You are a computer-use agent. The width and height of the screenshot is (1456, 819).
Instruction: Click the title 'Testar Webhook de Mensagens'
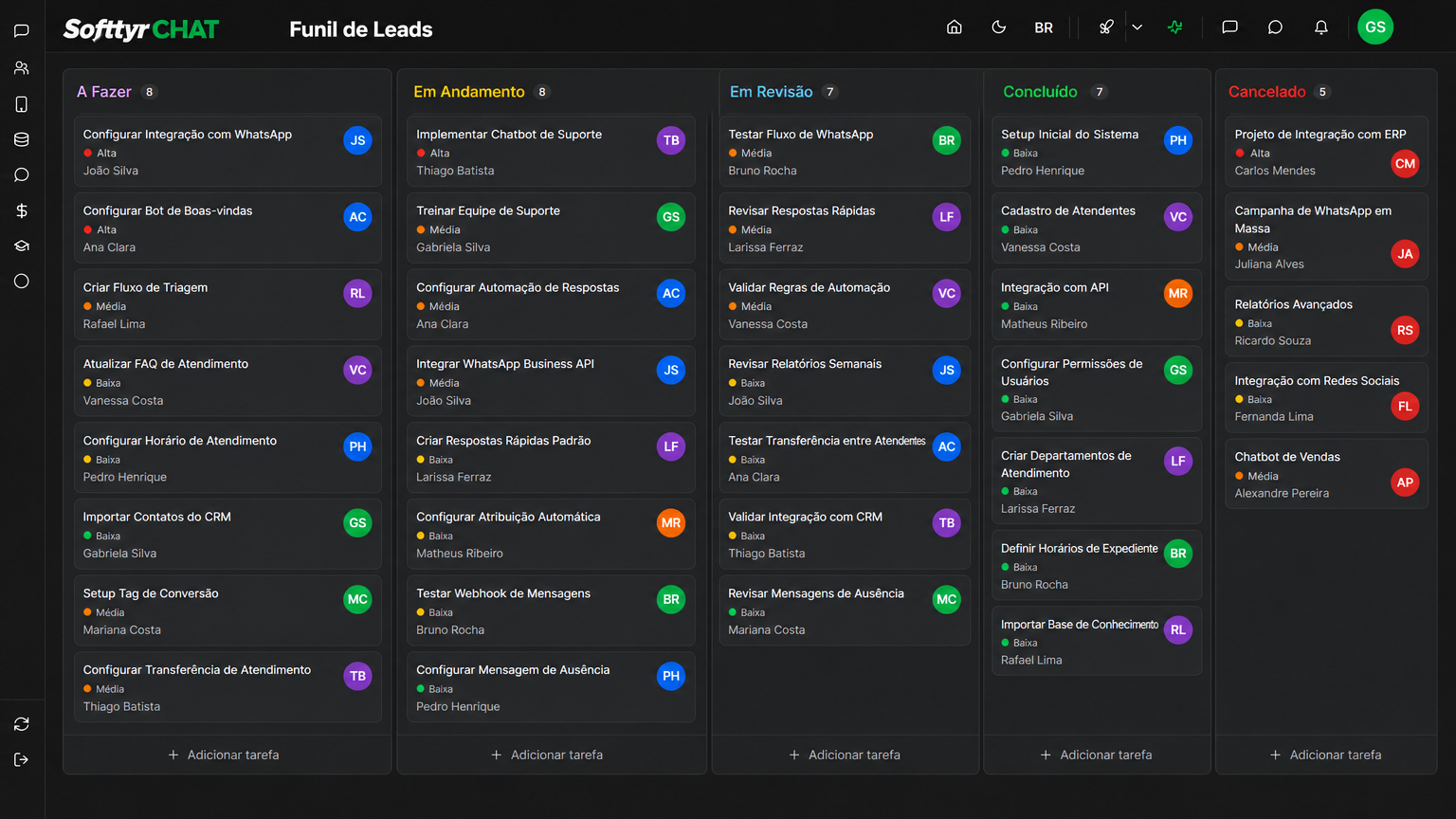[x=503, y=593]
